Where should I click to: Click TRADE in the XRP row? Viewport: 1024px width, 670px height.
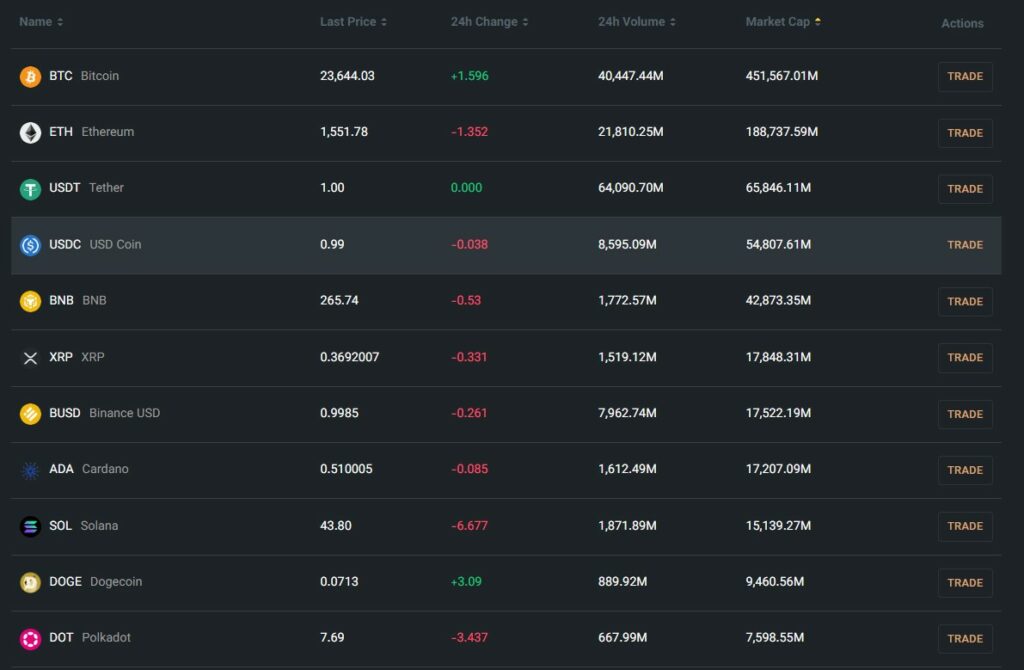click(965, 357)
